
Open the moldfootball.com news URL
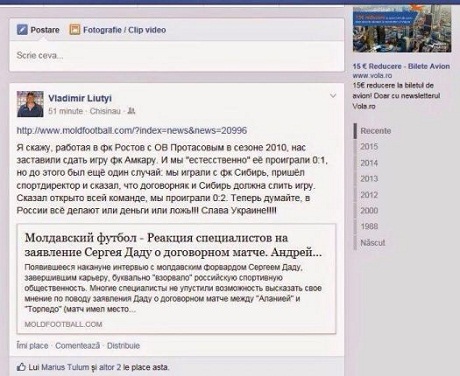tap(132, 130)
